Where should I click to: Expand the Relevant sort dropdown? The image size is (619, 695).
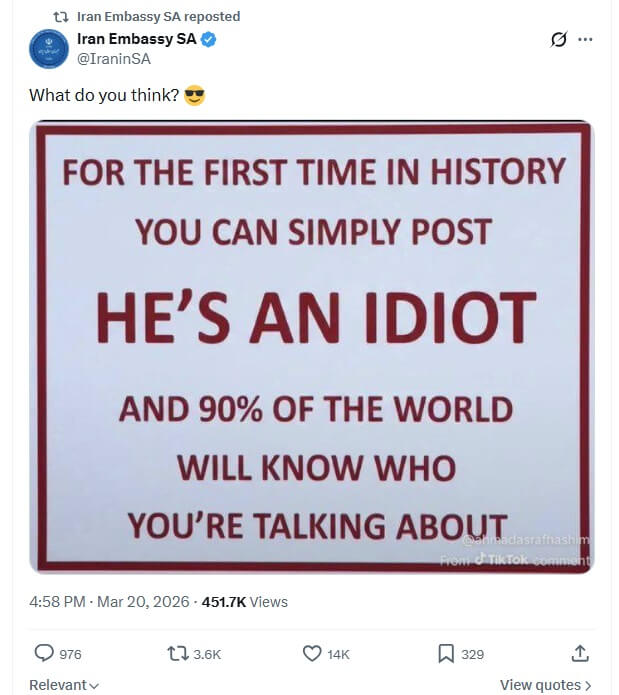pos(64,685)
